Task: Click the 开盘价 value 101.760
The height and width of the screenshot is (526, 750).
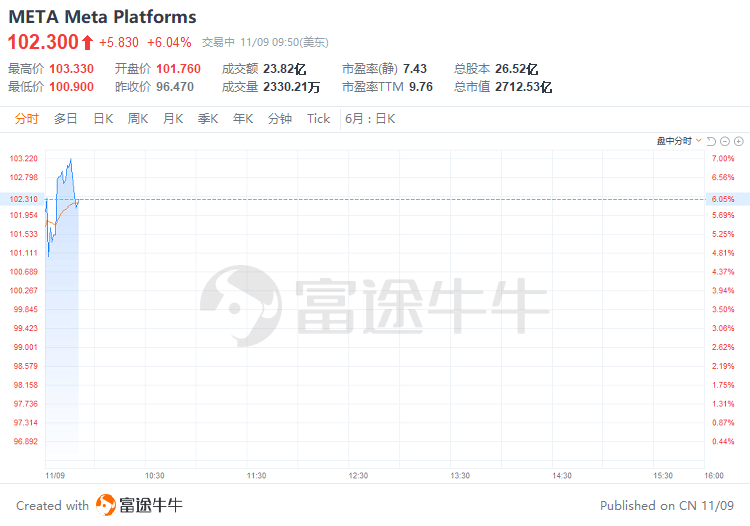Action: pos(178,69)
